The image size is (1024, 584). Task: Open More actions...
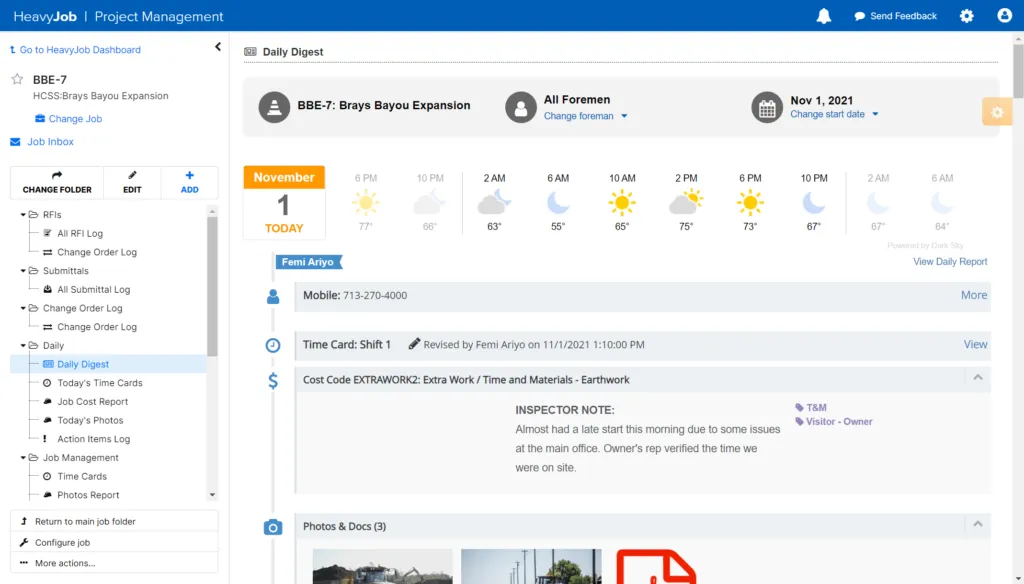[114, 563]
